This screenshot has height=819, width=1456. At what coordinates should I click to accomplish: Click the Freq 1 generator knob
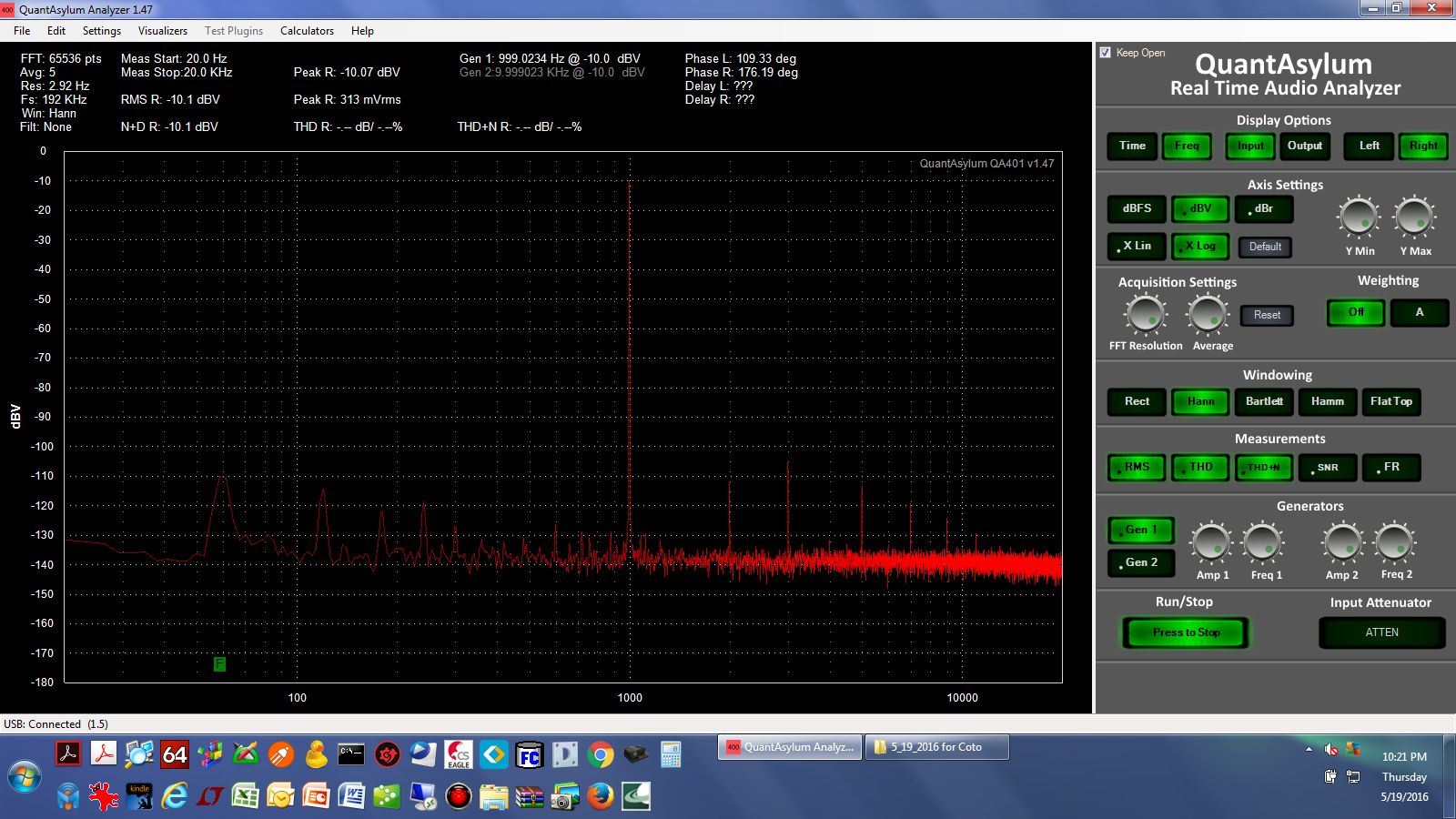coord(1263,542)
